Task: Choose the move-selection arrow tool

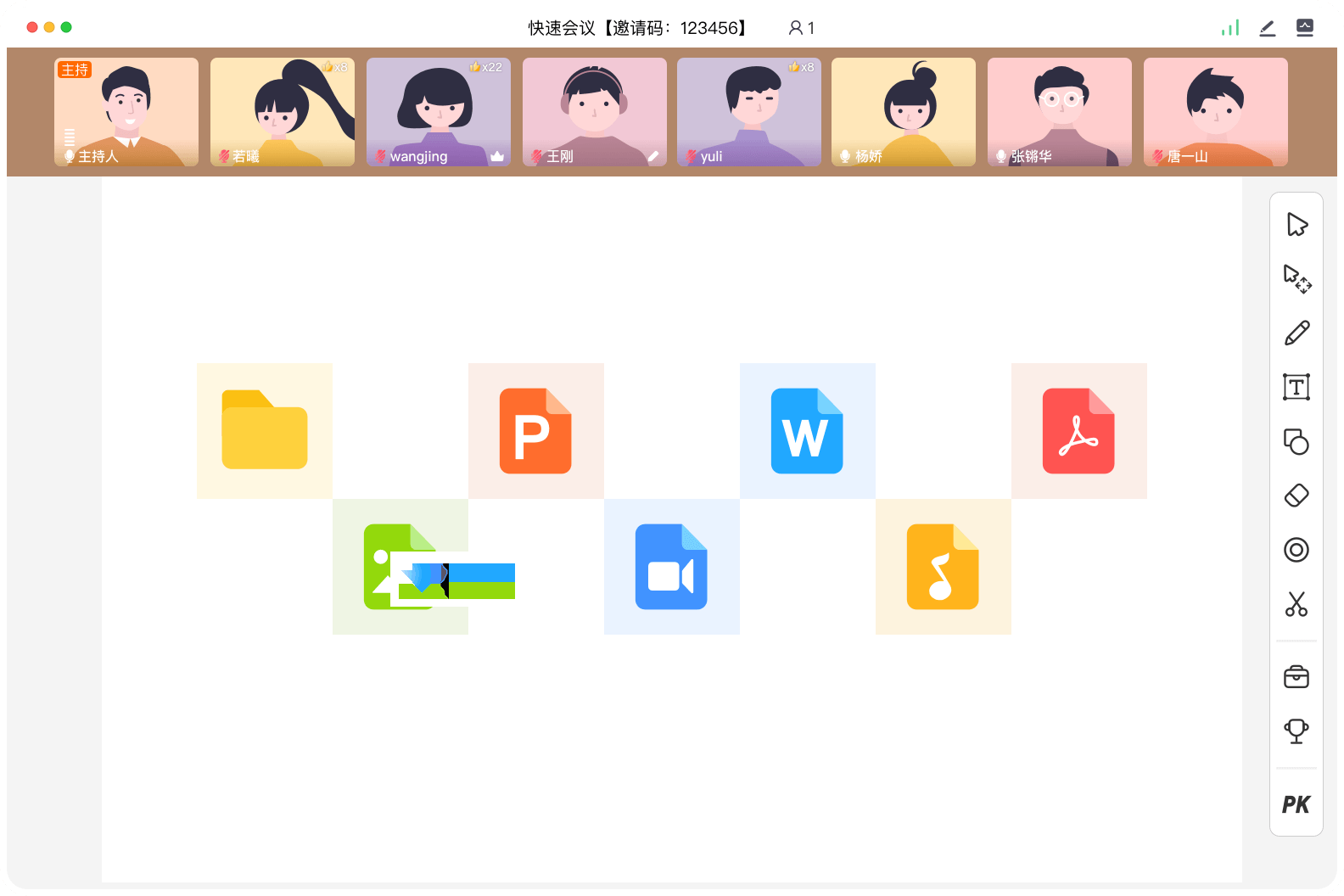Action: pos(1296,278)
